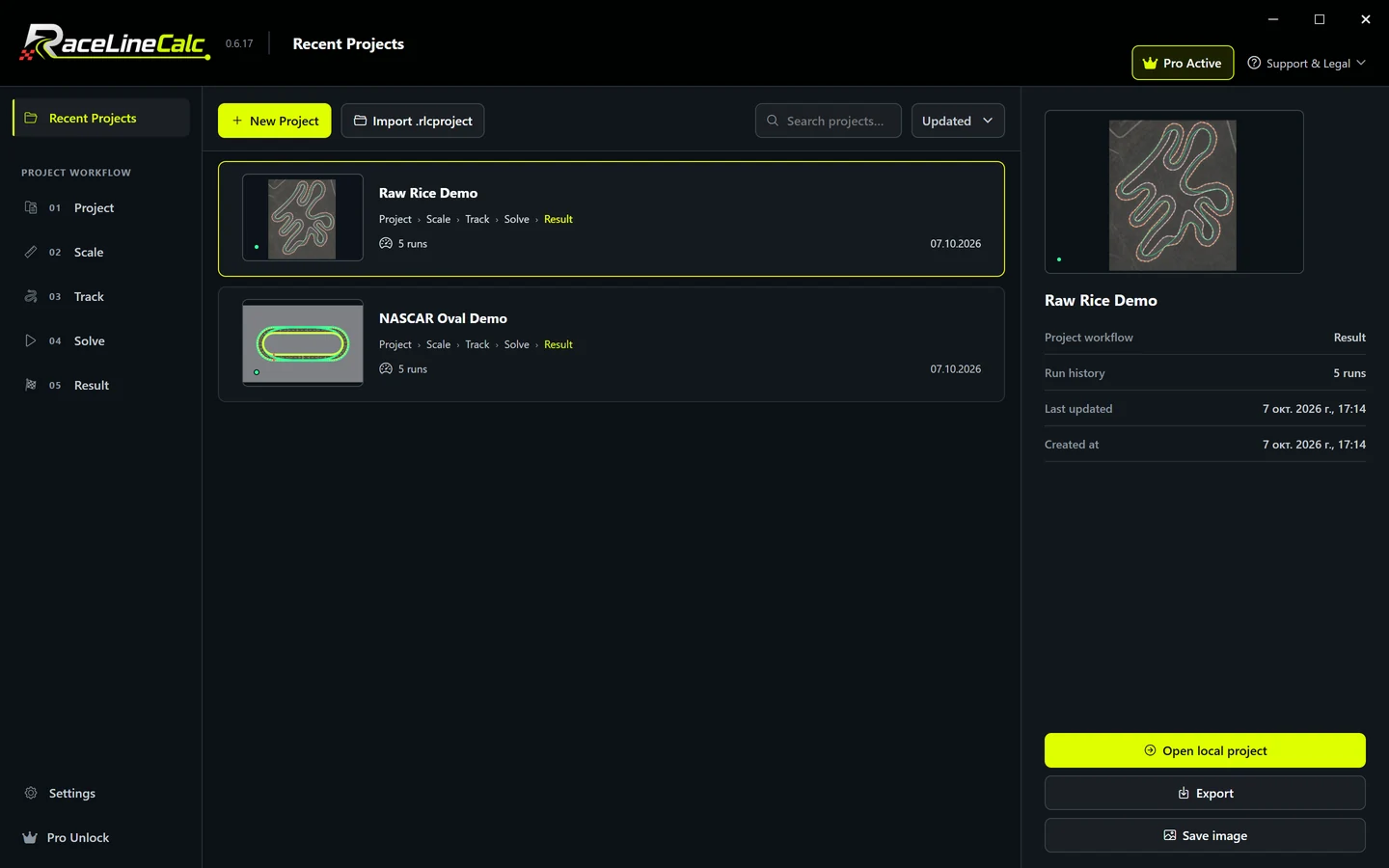The image size is (1389, 868).
Task: Click the Solve play icon in sidebar
Action: 31,340
